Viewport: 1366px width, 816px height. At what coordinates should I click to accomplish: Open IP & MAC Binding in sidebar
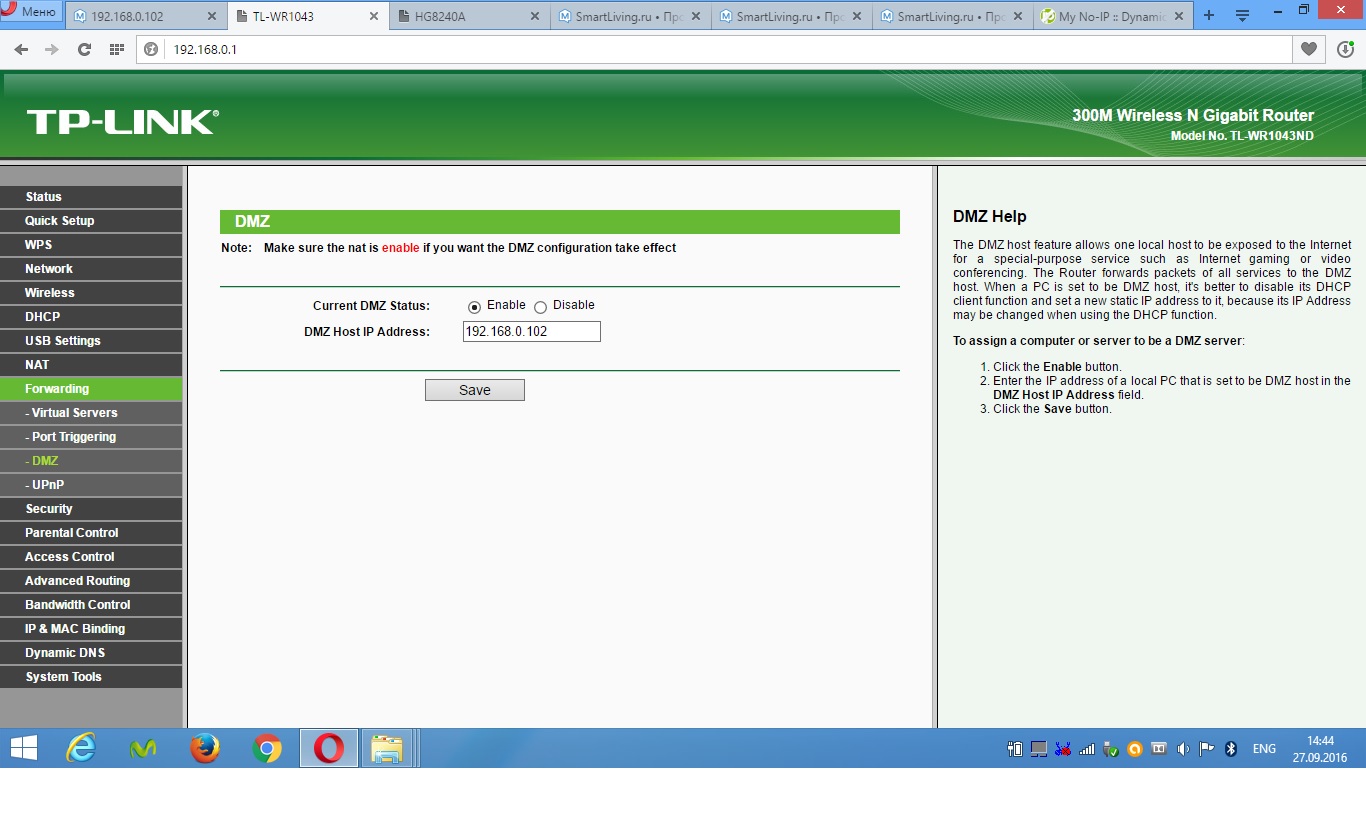click(x=91, y=629)
